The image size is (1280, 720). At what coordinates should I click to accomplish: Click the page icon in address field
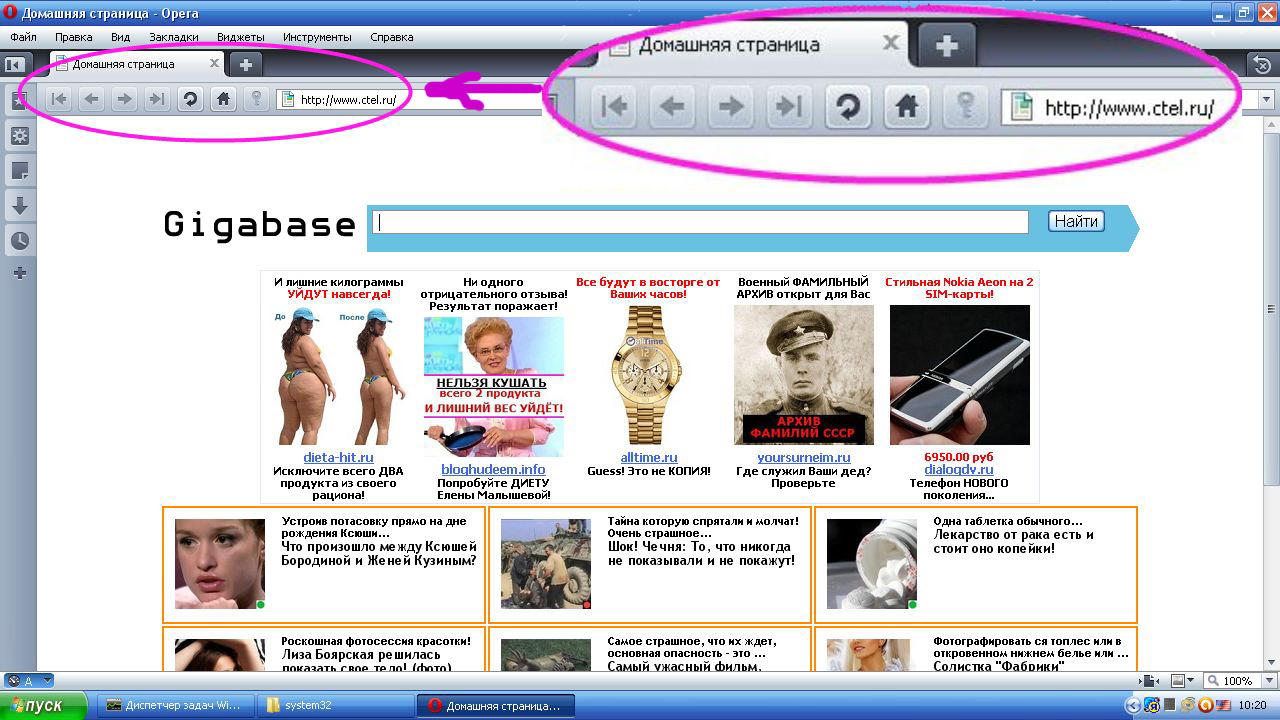288,99
